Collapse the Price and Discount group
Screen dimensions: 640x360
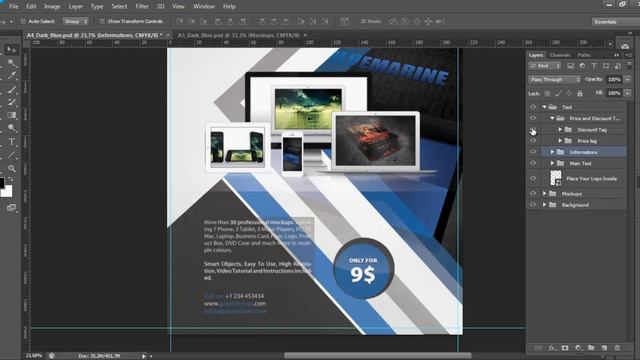click(x=552, y=118)
